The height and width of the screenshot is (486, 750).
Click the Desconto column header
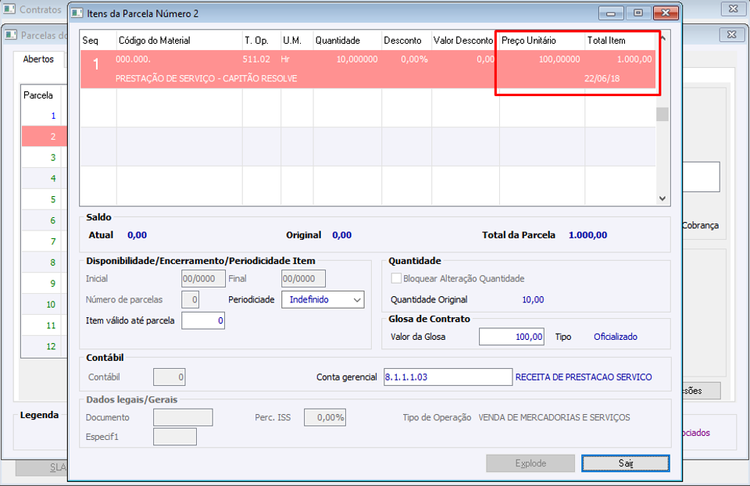[x=407, y=41]
